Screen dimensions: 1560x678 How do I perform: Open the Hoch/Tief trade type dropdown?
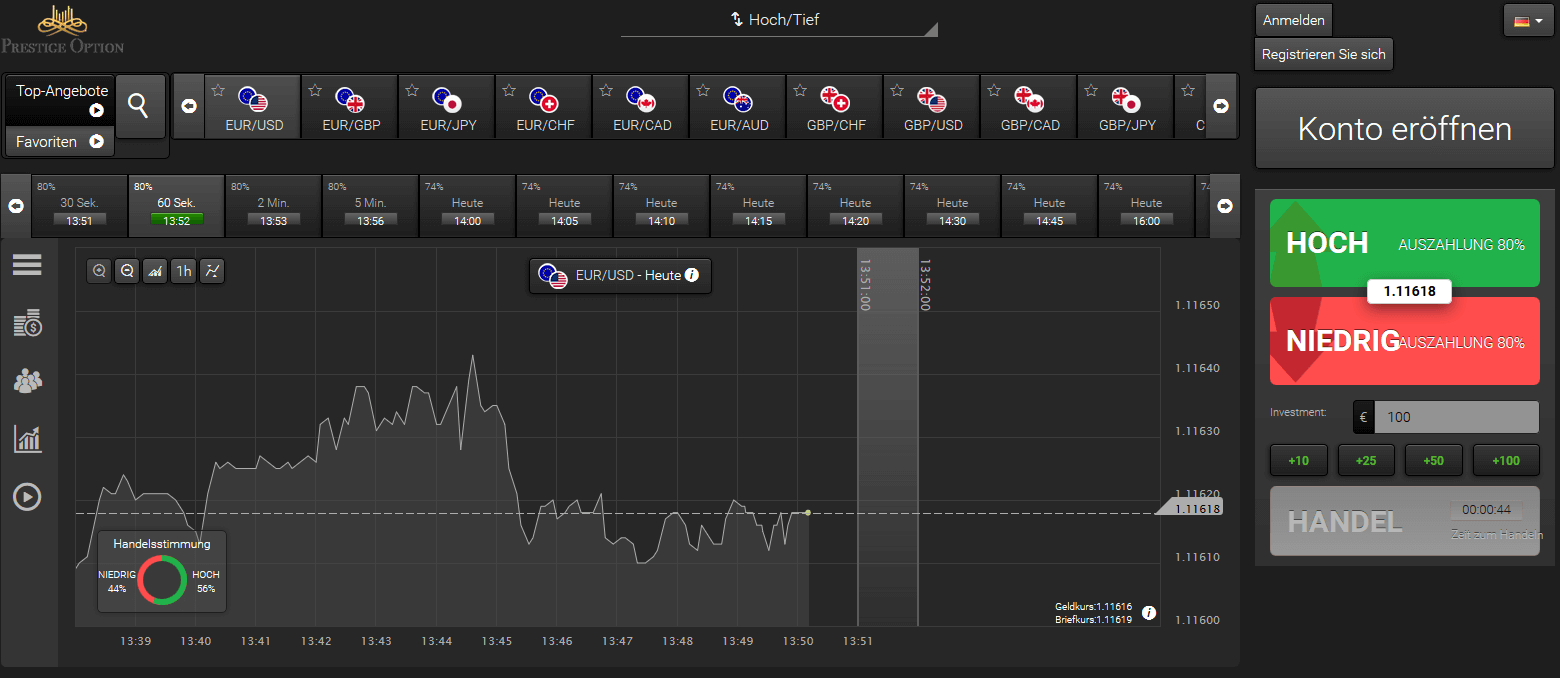tap(779, 19)
